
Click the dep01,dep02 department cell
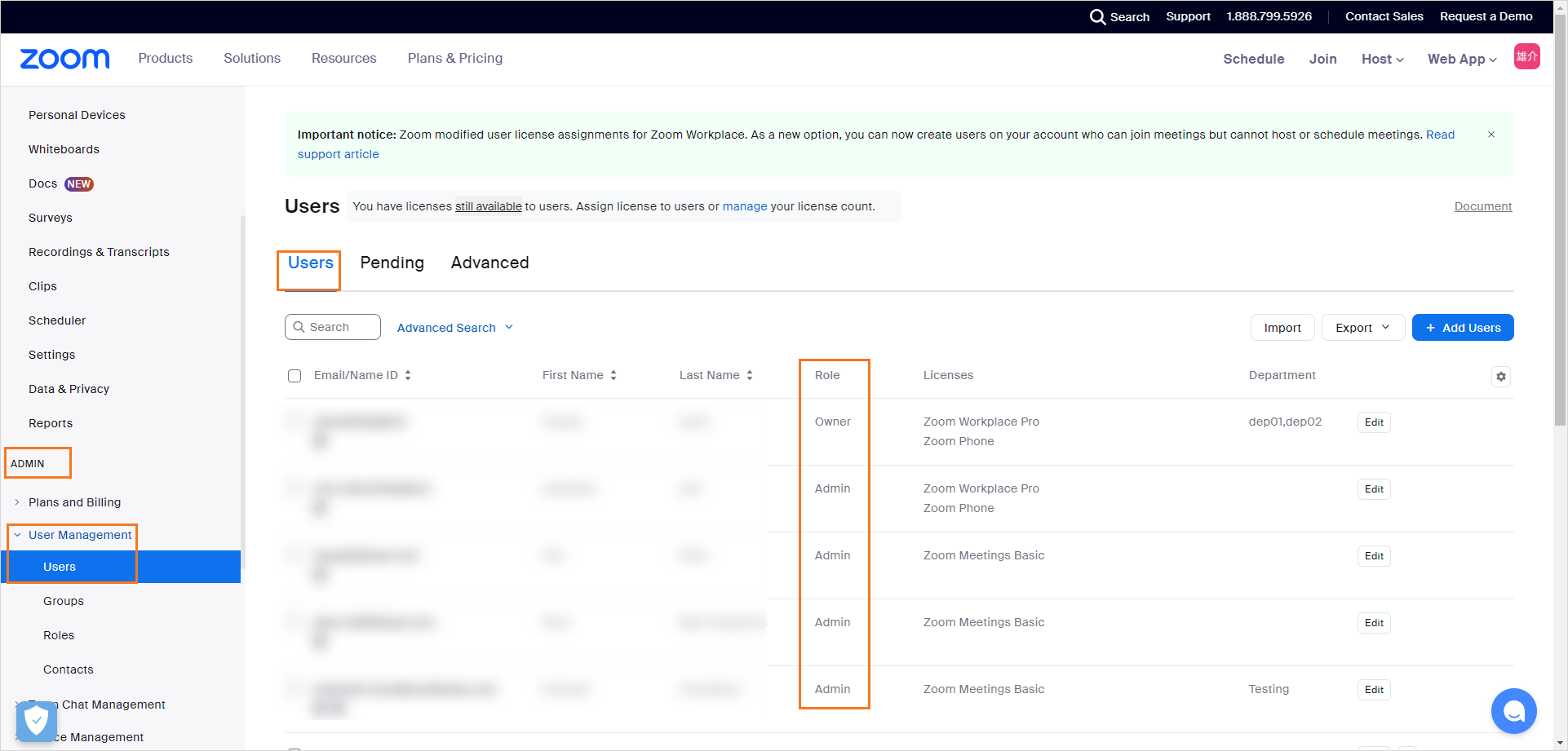(1285, 422)
